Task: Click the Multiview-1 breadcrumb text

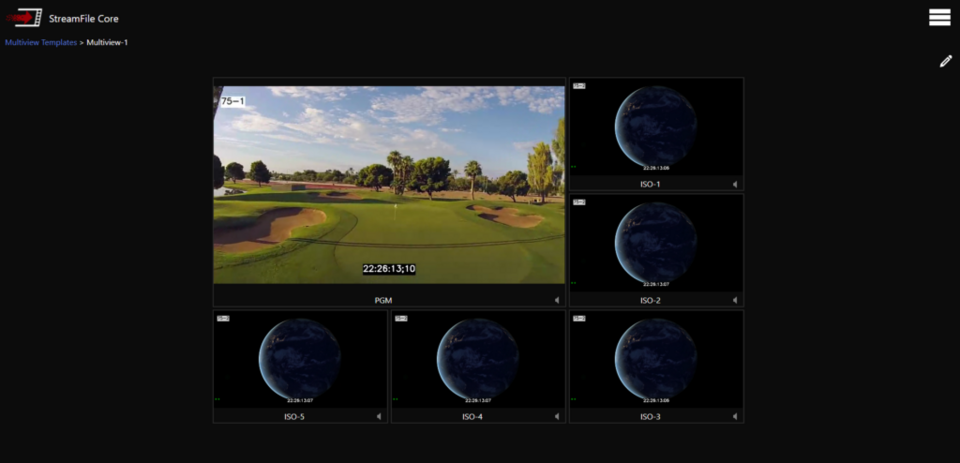Action: tap(107, 42)
